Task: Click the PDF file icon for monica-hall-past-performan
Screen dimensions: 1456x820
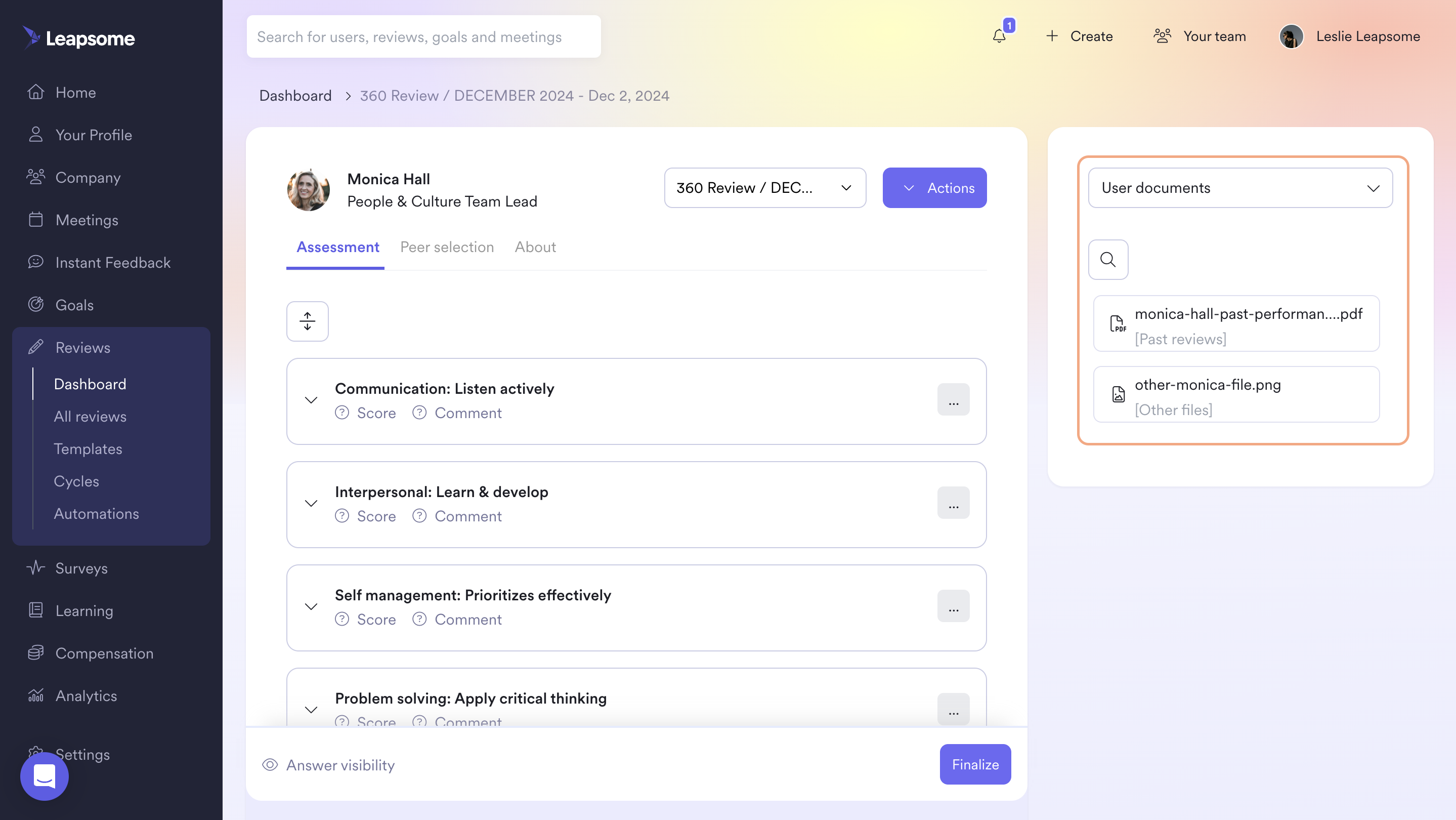Action: (1118, 323)
